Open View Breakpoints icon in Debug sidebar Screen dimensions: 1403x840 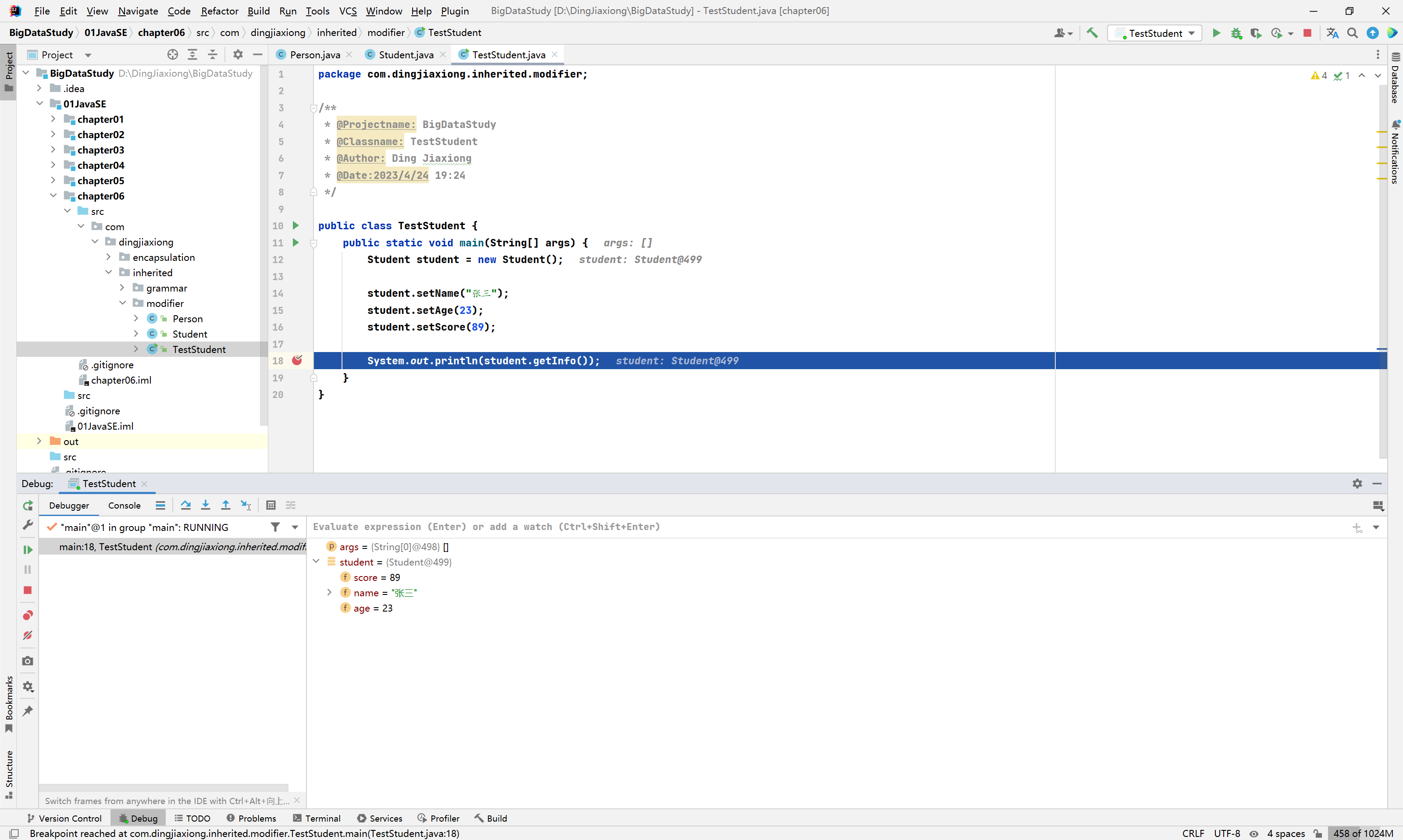27,615
